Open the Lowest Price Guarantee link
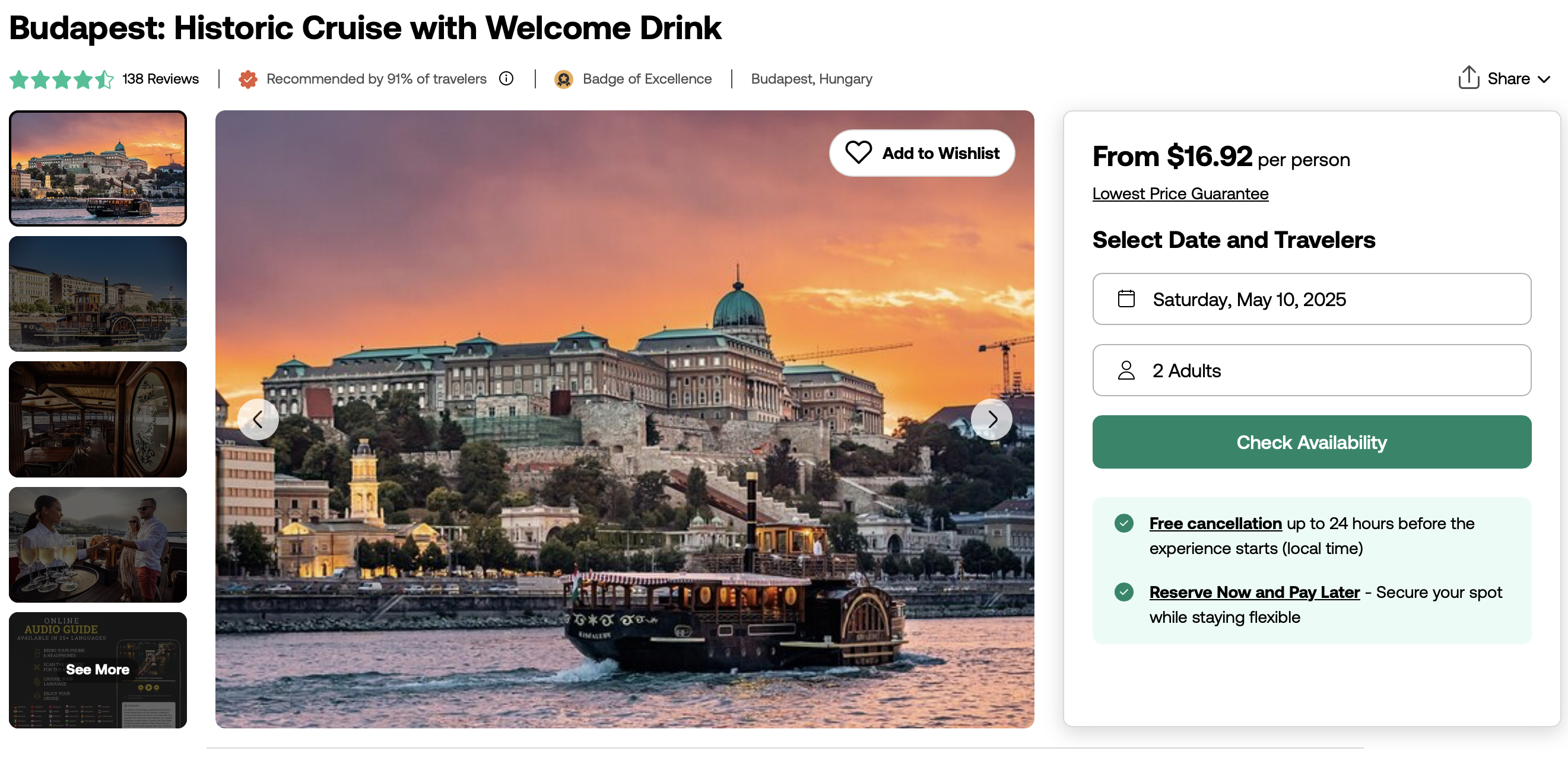The image size is (1568, 764). (x=1180, y=193)
